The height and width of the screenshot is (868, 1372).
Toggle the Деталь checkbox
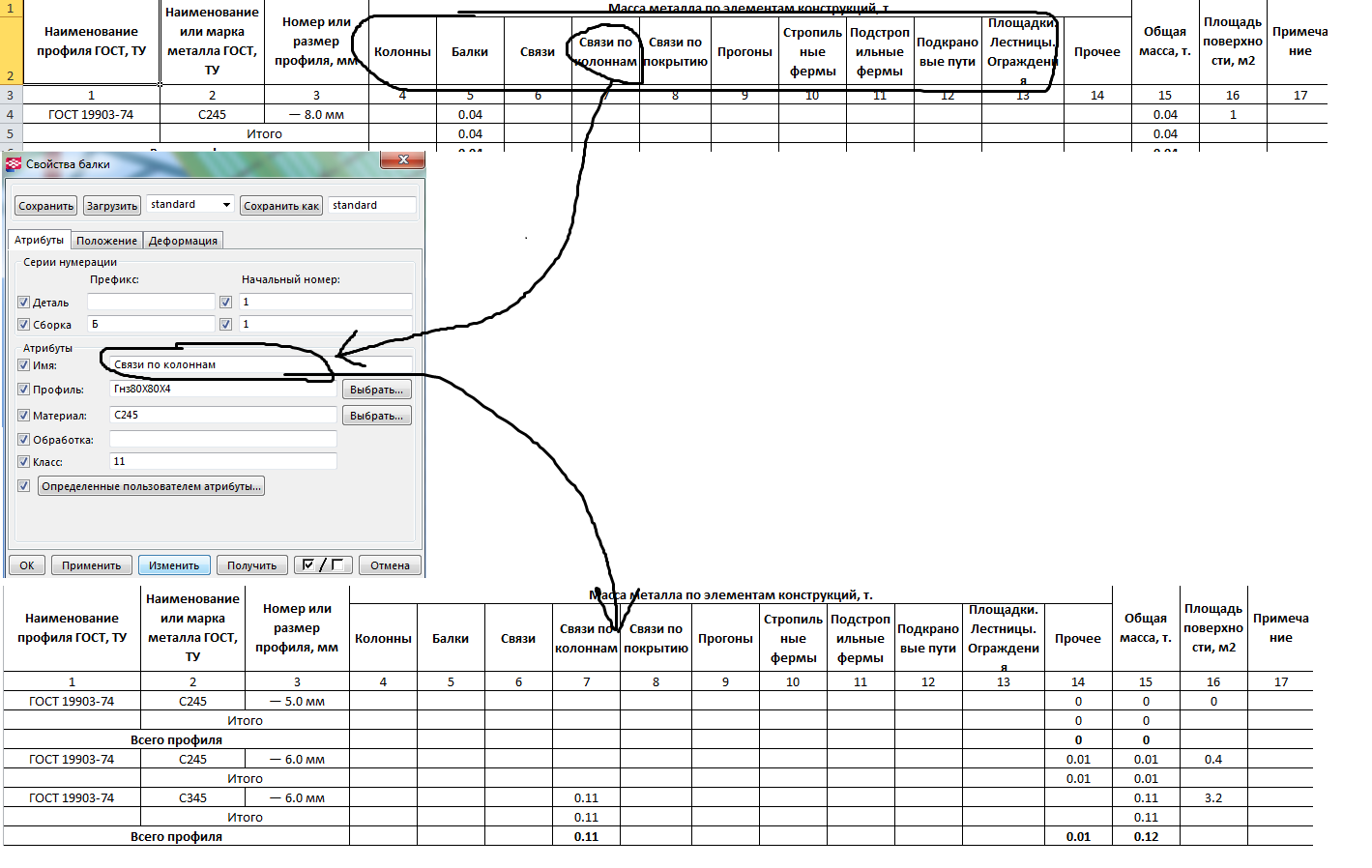coord(24,303)
